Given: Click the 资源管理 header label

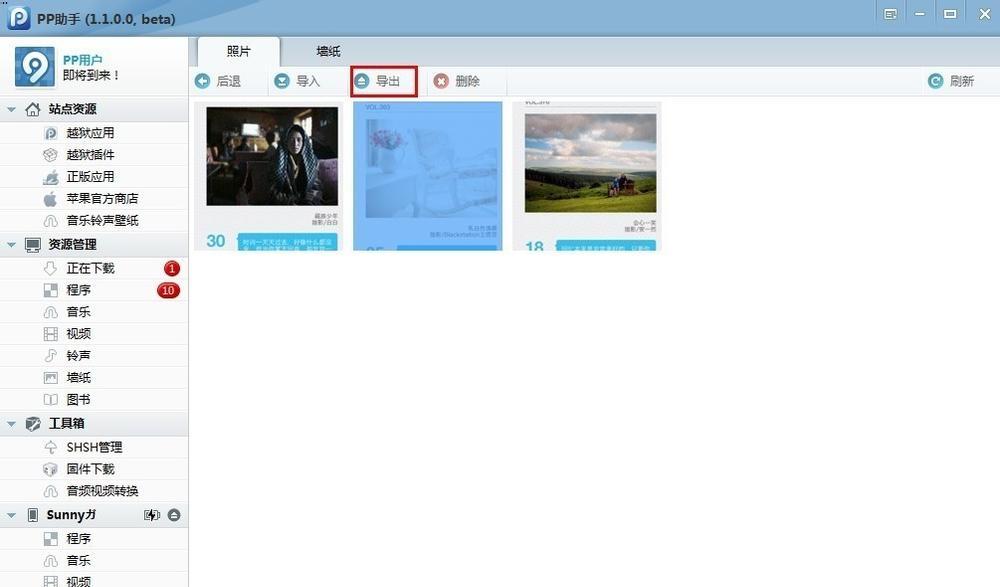Looking at the screenshot, I should click(x=73, y=244).
